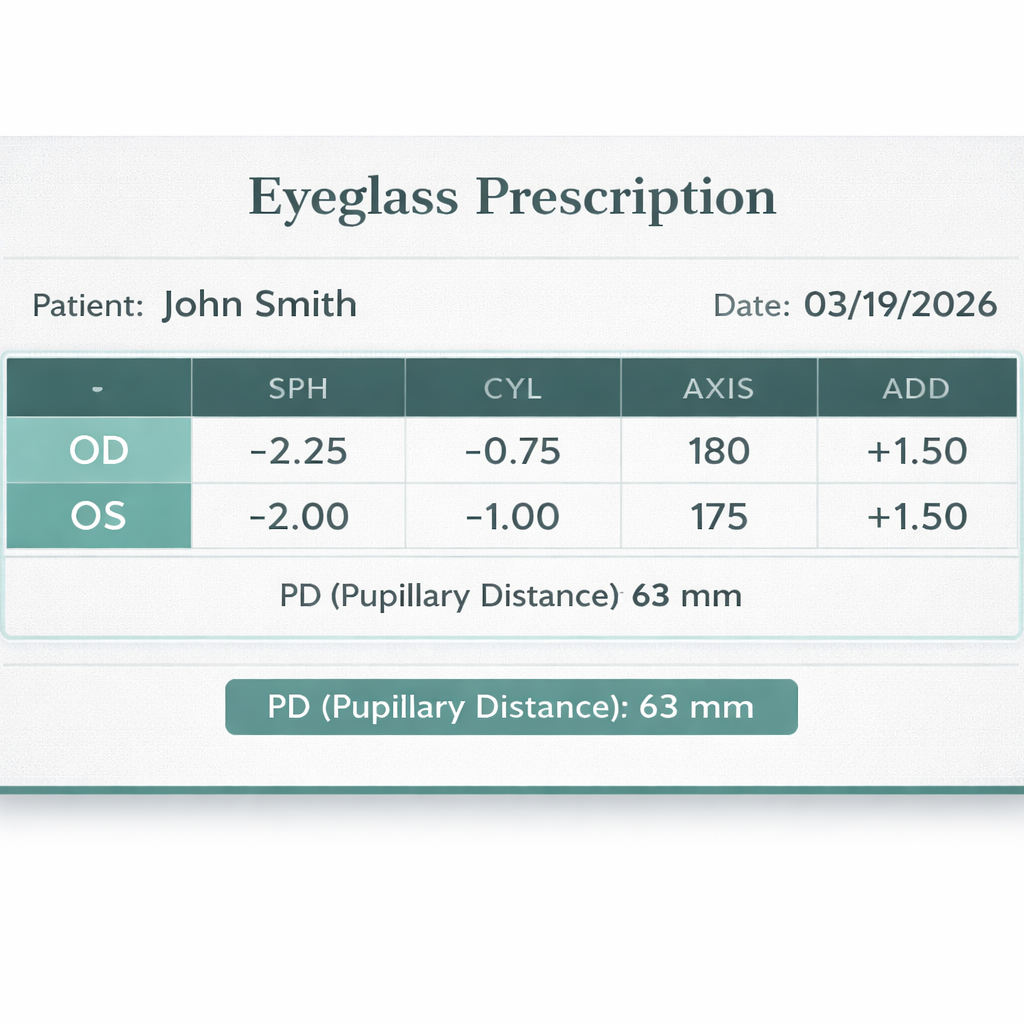Click the PD 63 mm row inside table
The image size is (1024, 1024).
click(x=511, y=596)
